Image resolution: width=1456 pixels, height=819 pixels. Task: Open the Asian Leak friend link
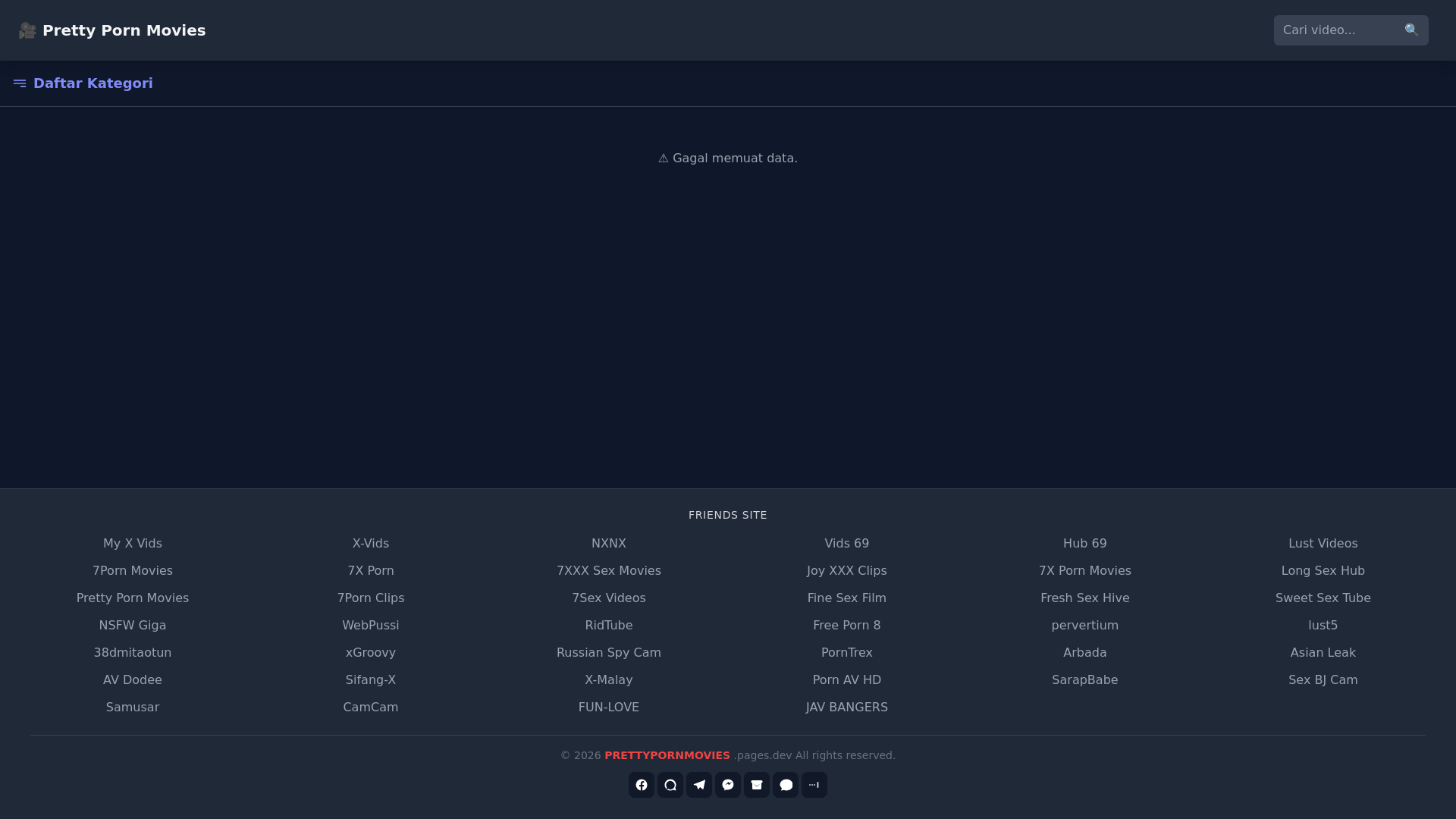tap(1323, 653)
